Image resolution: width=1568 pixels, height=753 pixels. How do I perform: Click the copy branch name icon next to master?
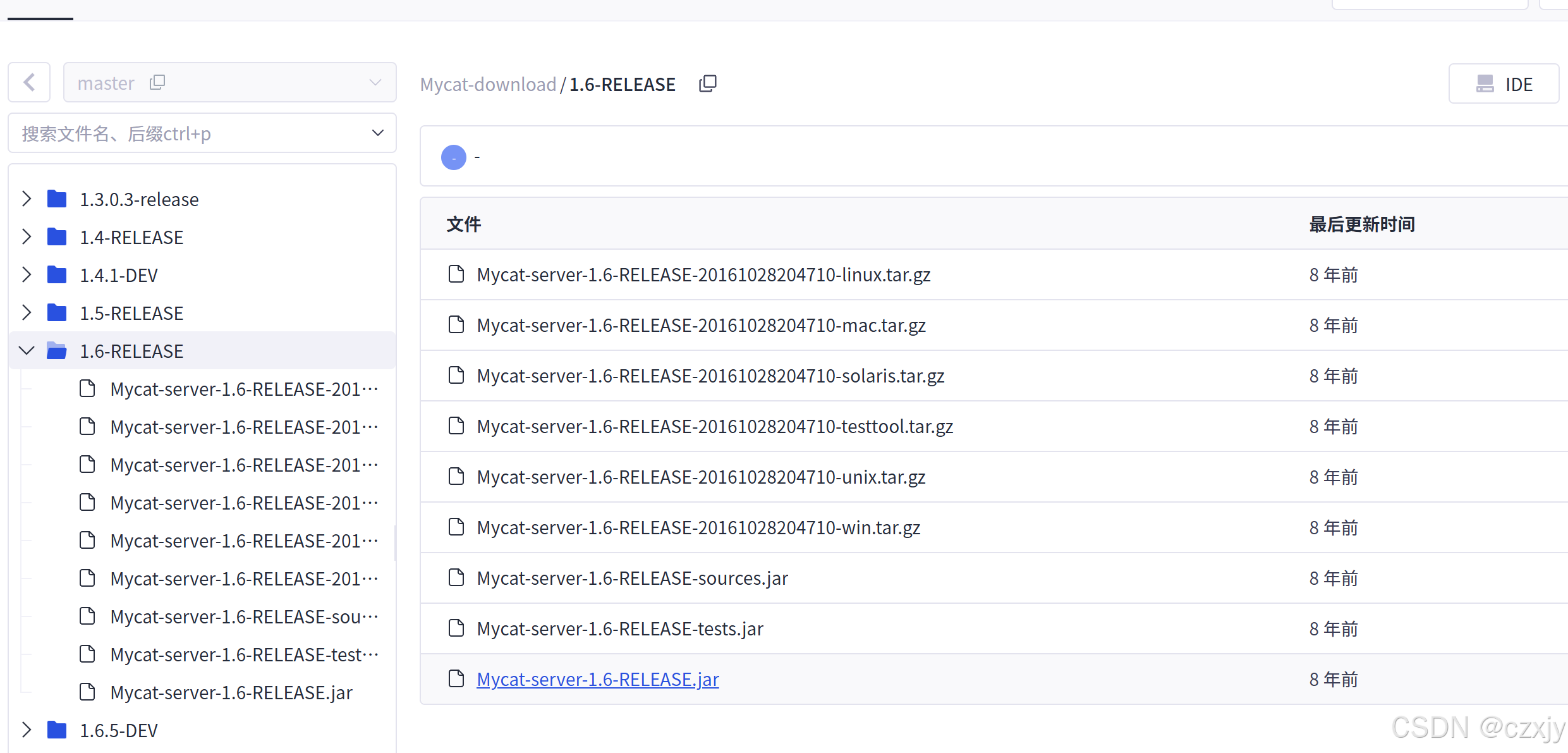click(157, 82)
